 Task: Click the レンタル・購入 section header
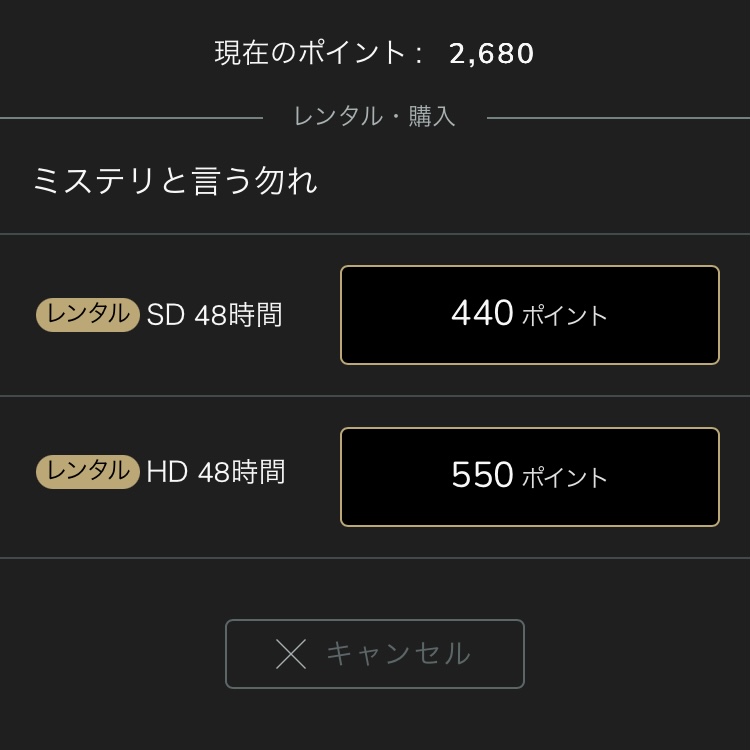point(375,116)
